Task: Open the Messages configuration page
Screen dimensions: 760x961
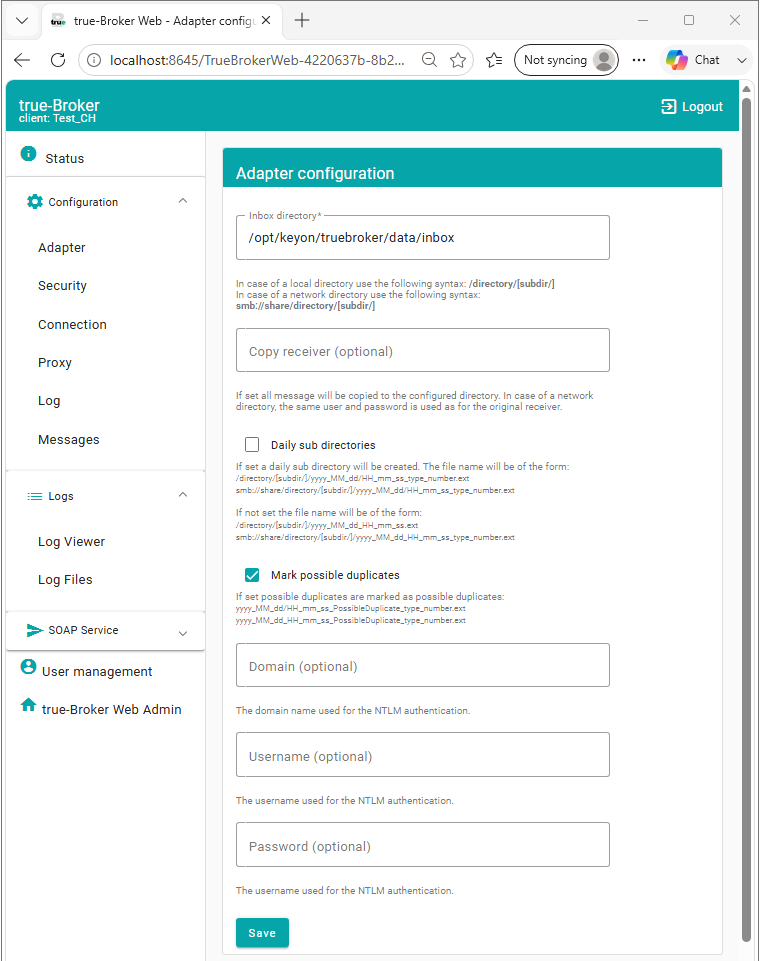Action: 69,439
